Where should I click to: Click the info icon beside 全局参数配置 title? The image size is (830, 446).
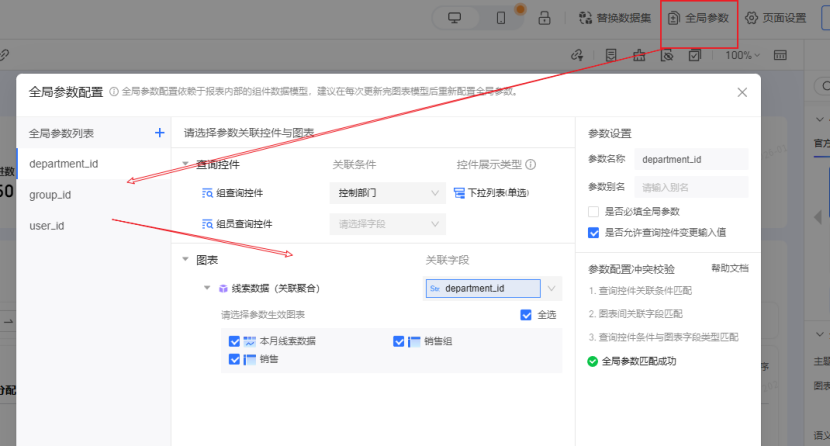(114, 92)
